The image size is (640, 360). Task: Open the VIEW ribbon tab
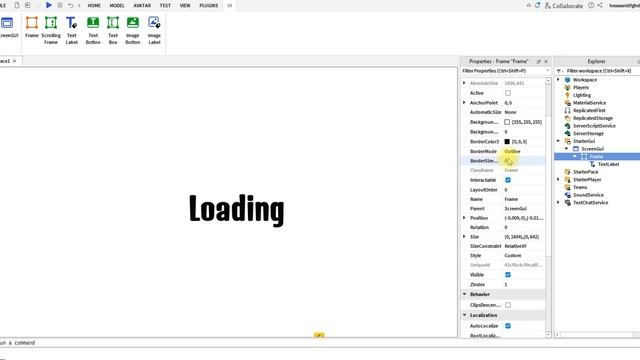tap(185, 6)
